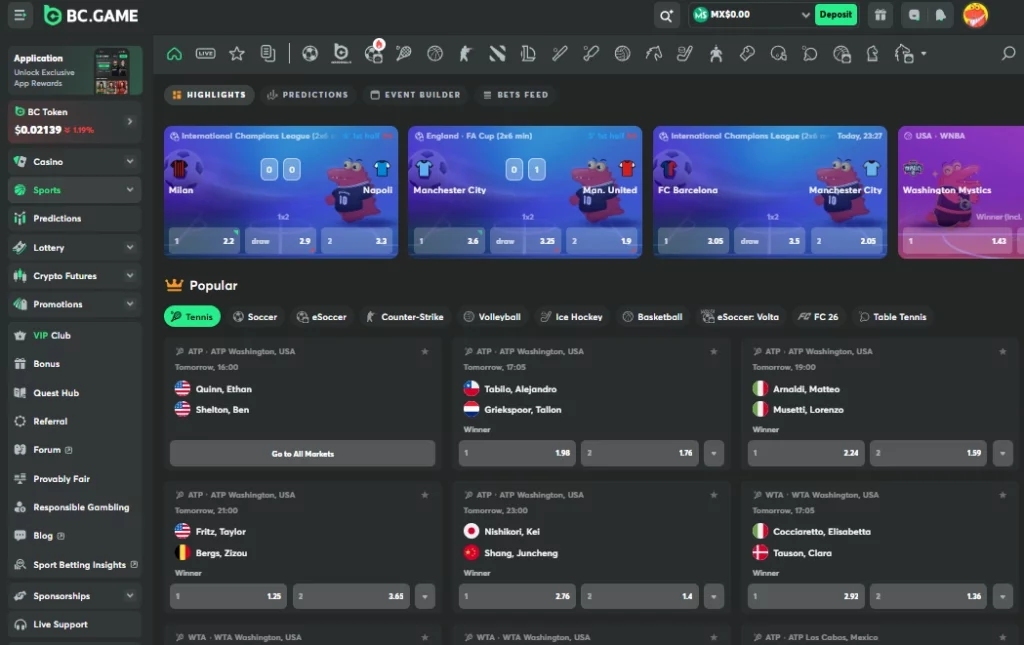Bet on Arnaldi at odds 2.24
Viewport: 1024px width, 645px height.
click(x=806, y=453)
